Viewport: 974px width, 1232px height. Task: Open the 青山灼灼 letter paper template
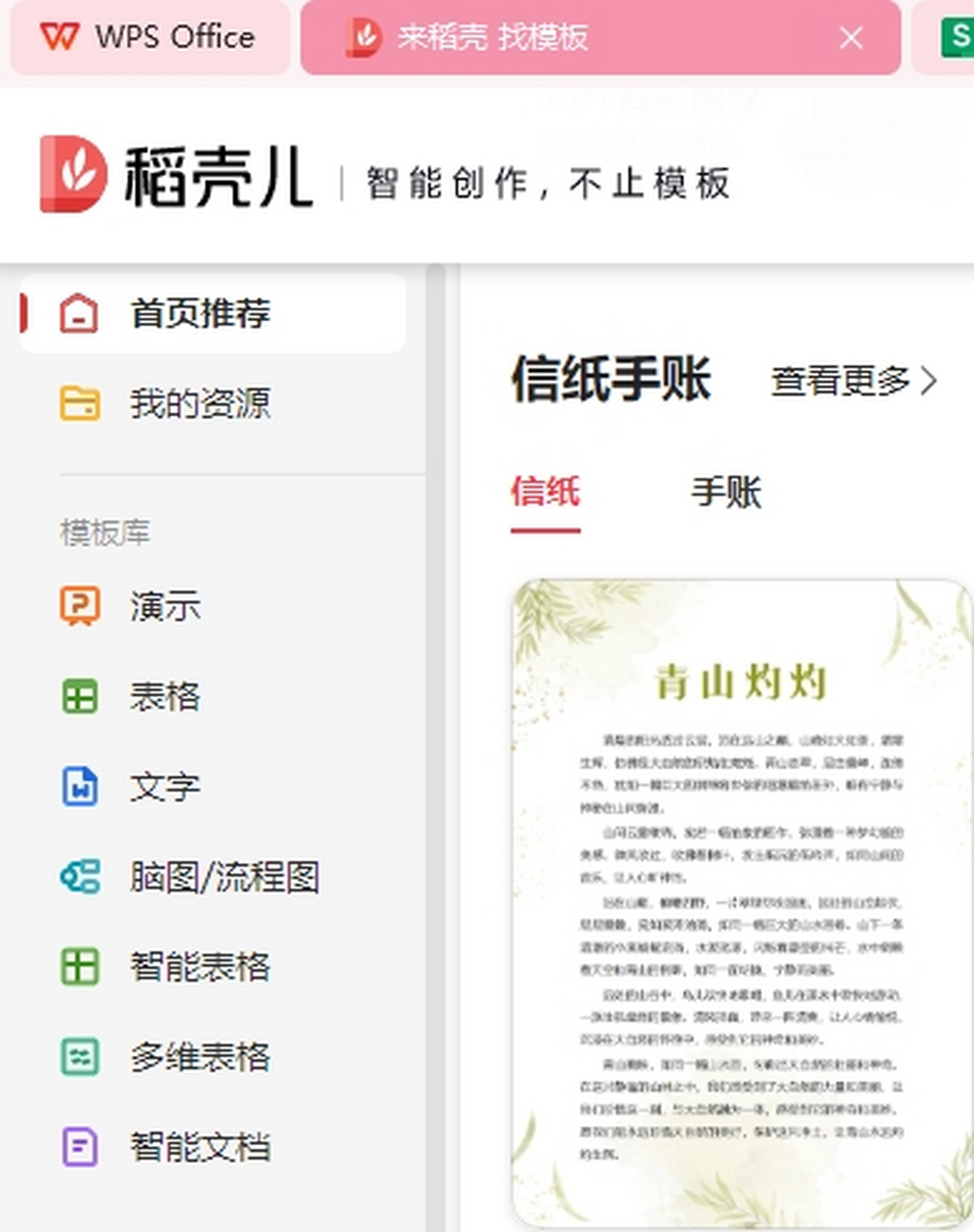(733, 901)
